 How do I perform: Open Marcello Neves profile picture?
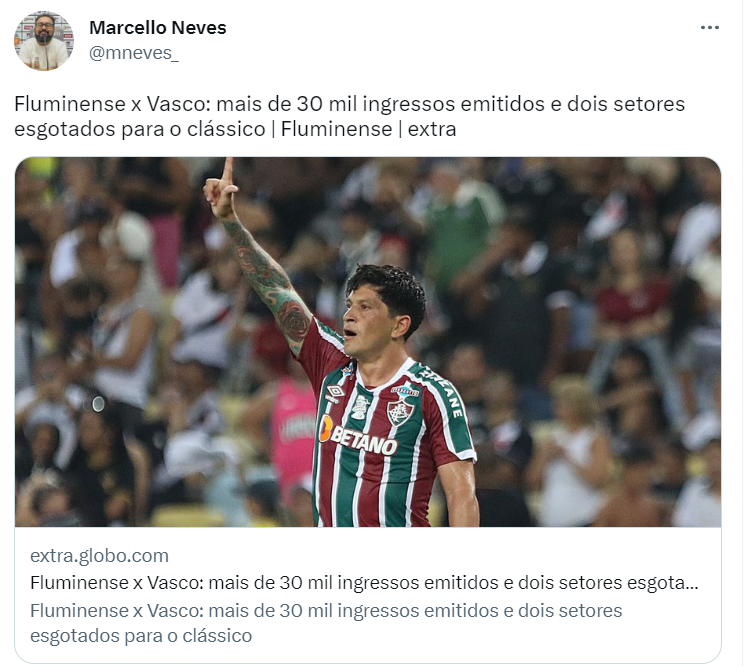[x=44, y=41]
